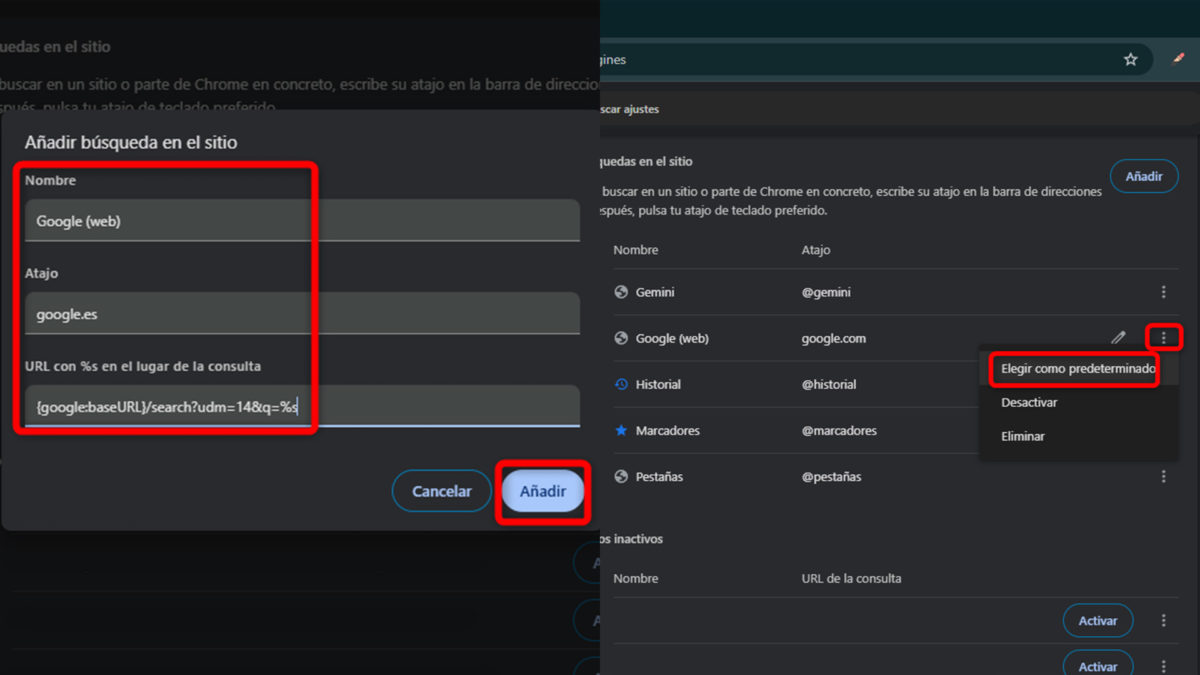Click the Marcadores star icon
The width and height of the screenshot is (1200, 675).
pos(621,430)
